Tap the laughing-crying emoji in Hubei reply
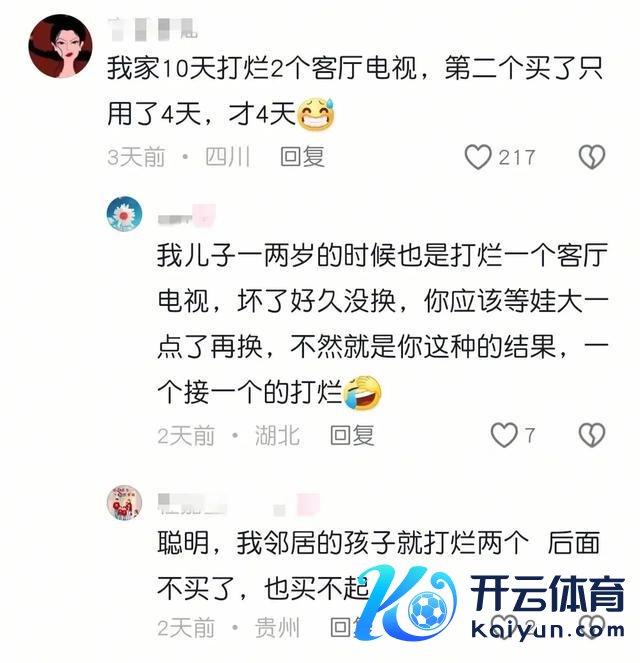This screenshot has height=663, width=640. point(362,392)
